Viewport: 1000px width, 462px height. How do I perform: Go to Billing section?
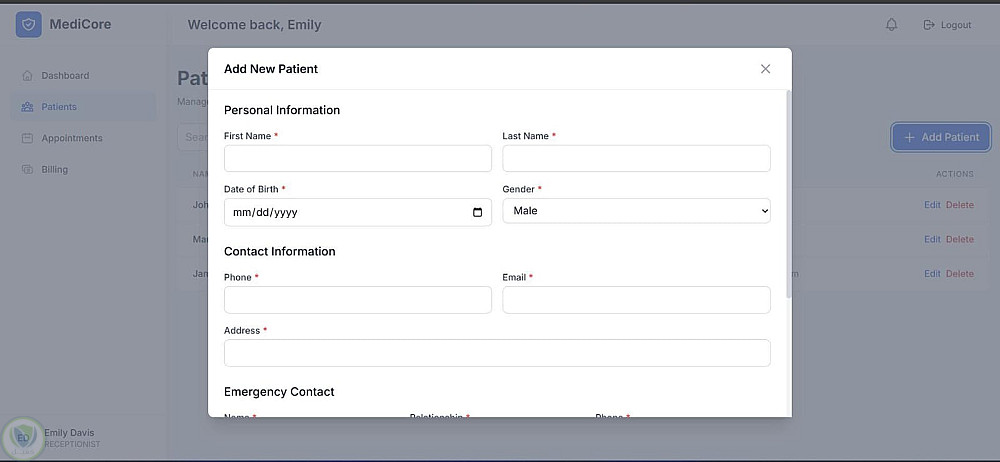[x=55, y=169]
